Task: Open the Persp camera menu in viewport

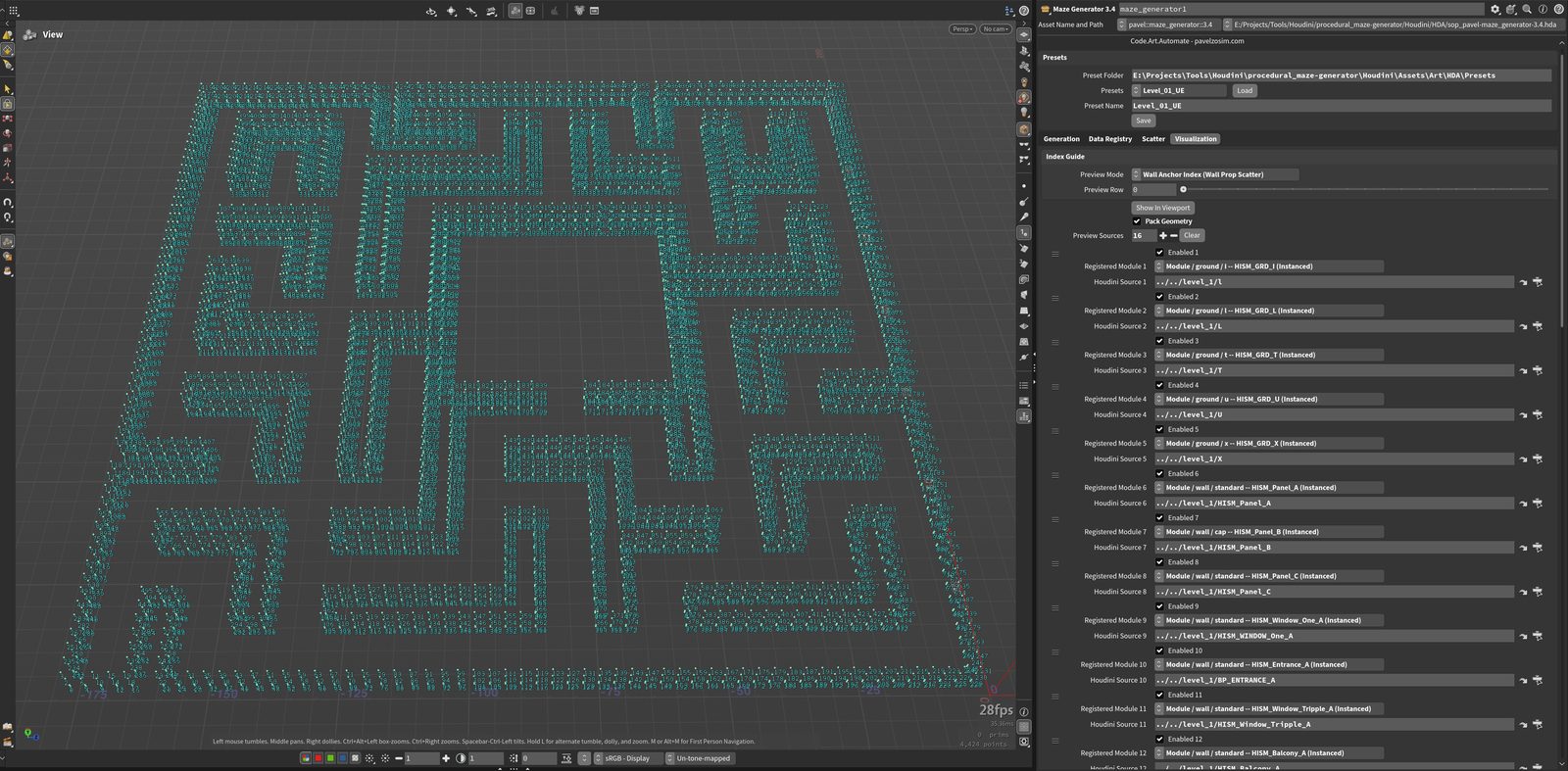Action: tap(962, 29)
